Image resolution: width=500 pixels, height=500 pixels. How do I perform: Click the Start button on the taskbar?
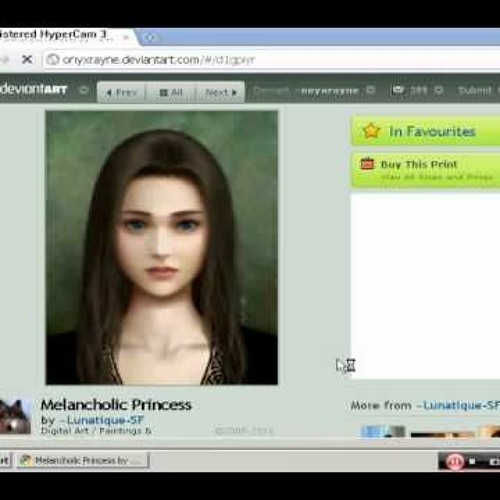tap(5, 461)
